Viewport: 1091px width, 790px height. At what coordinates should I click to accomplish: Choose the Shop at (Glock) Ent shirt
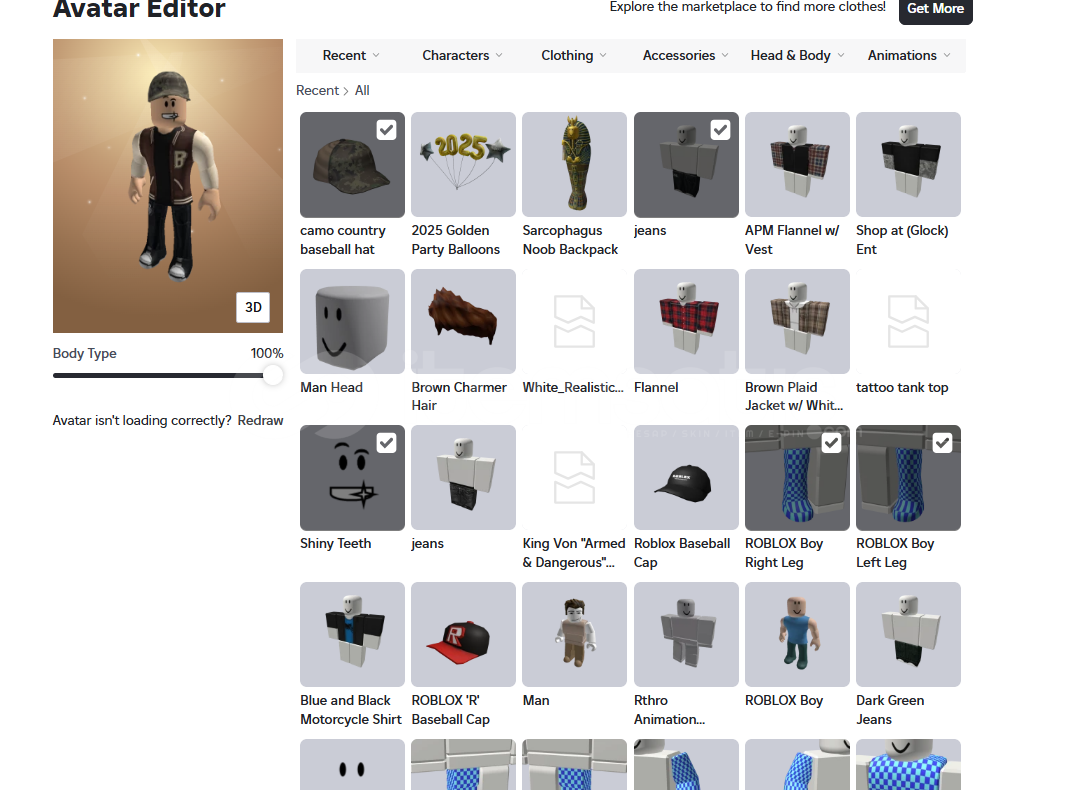pos(908,165)
